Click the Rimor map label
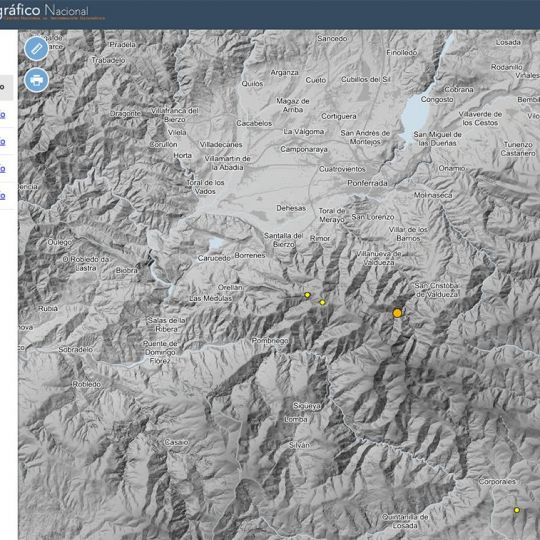The height and width of the screenshot is (540, 540). [320, 238]
